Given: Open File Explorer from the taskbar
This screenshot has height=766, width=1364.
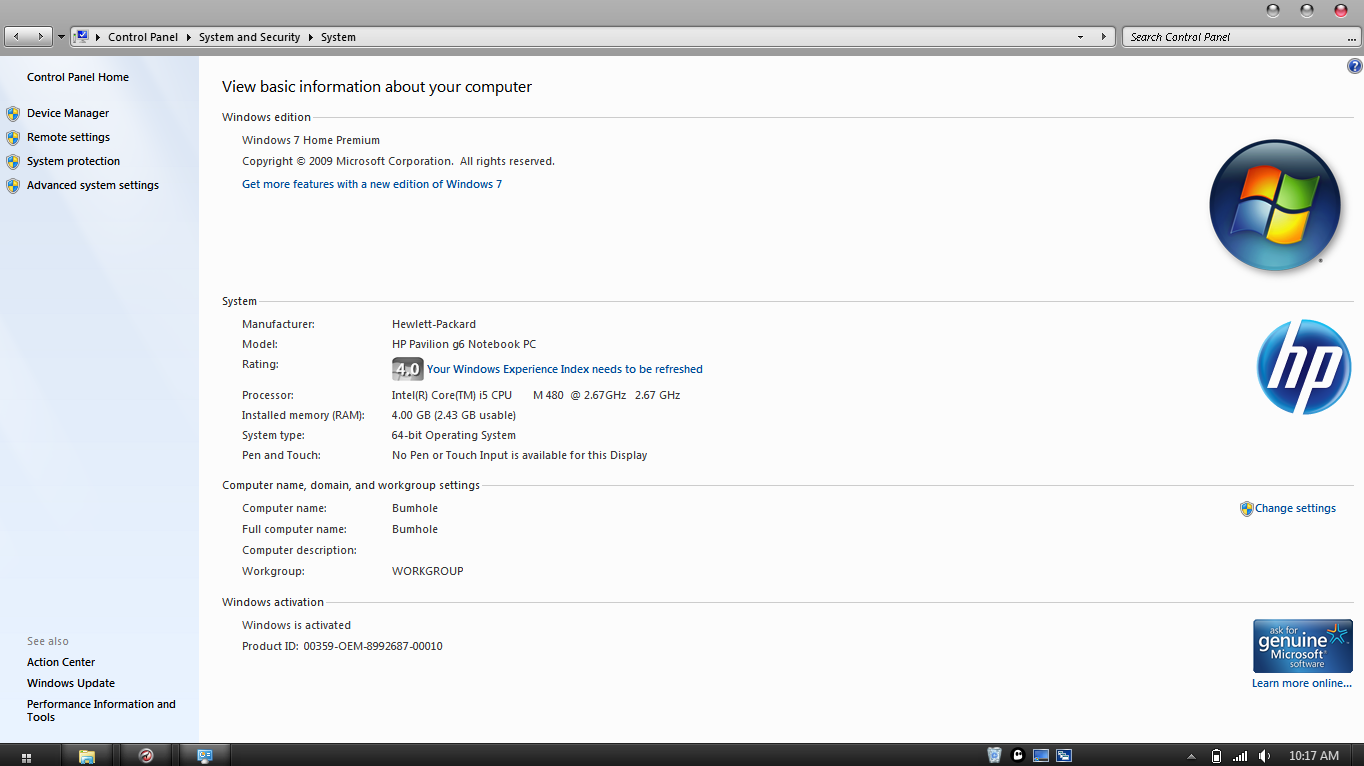Looking at the screenshot, I should (87, 756).
